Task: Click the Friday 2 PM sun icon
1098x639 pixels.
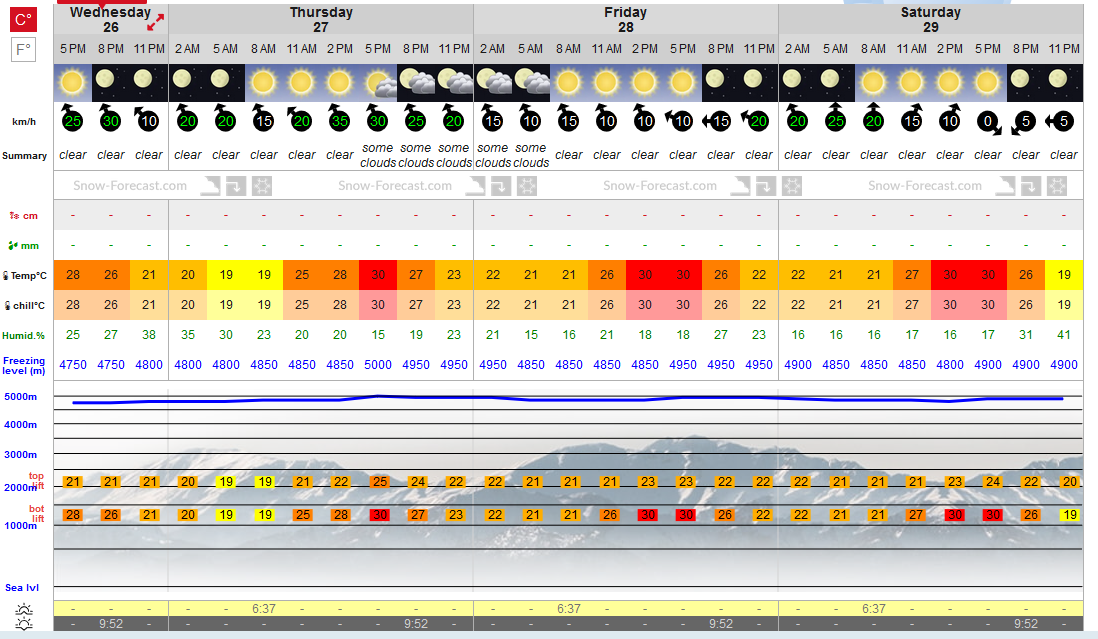Action: point(644,83)
